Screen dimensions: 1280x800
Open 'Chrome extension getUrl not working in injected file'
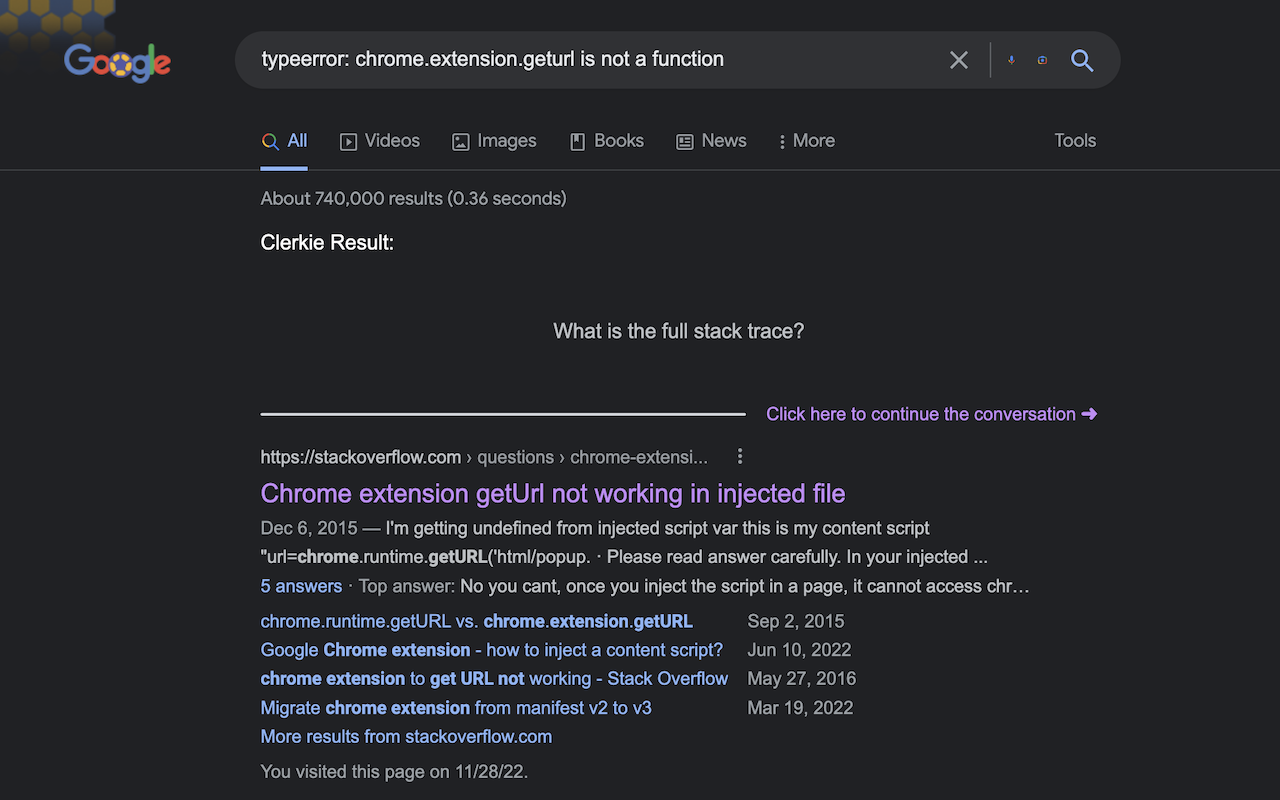tap(553, 493)
